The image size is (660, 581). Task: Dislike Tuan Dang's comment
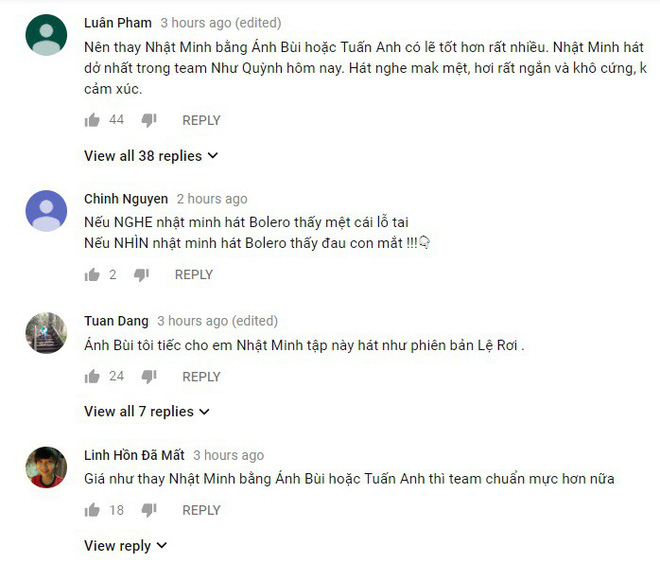click(x=149, y=377)
